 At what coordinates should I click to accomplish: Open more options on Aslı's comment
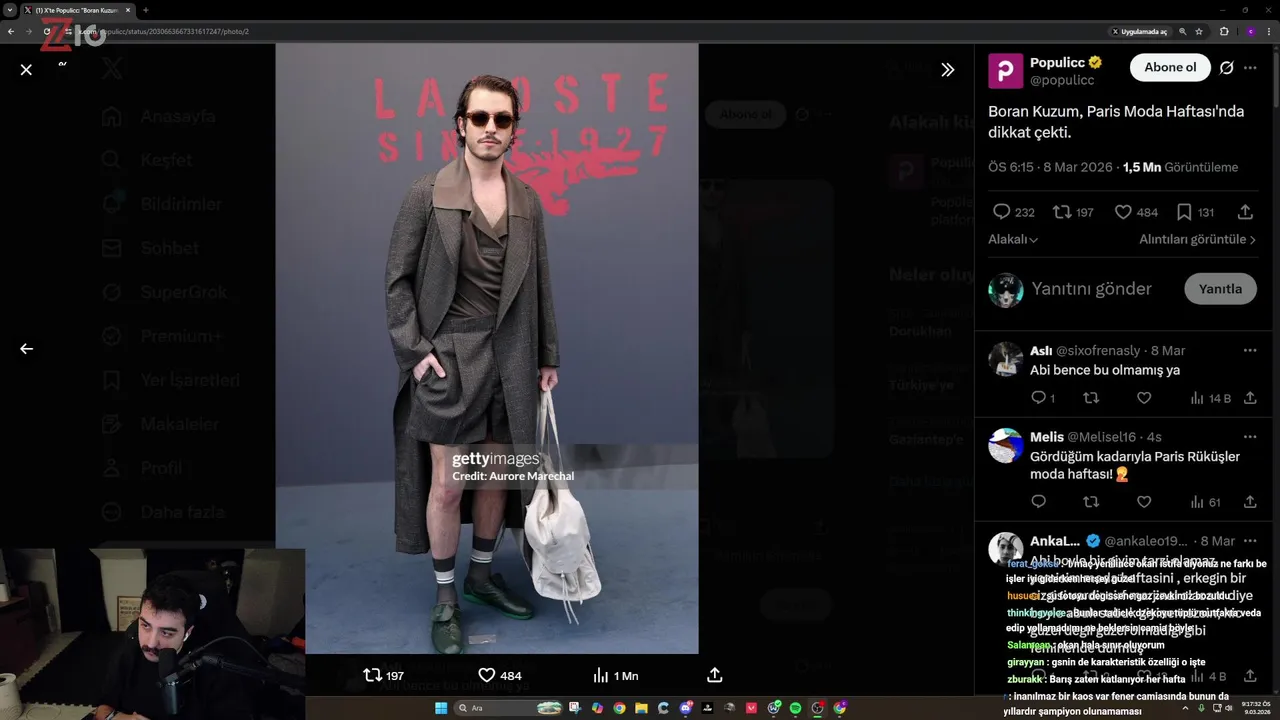coord(1250,351)
